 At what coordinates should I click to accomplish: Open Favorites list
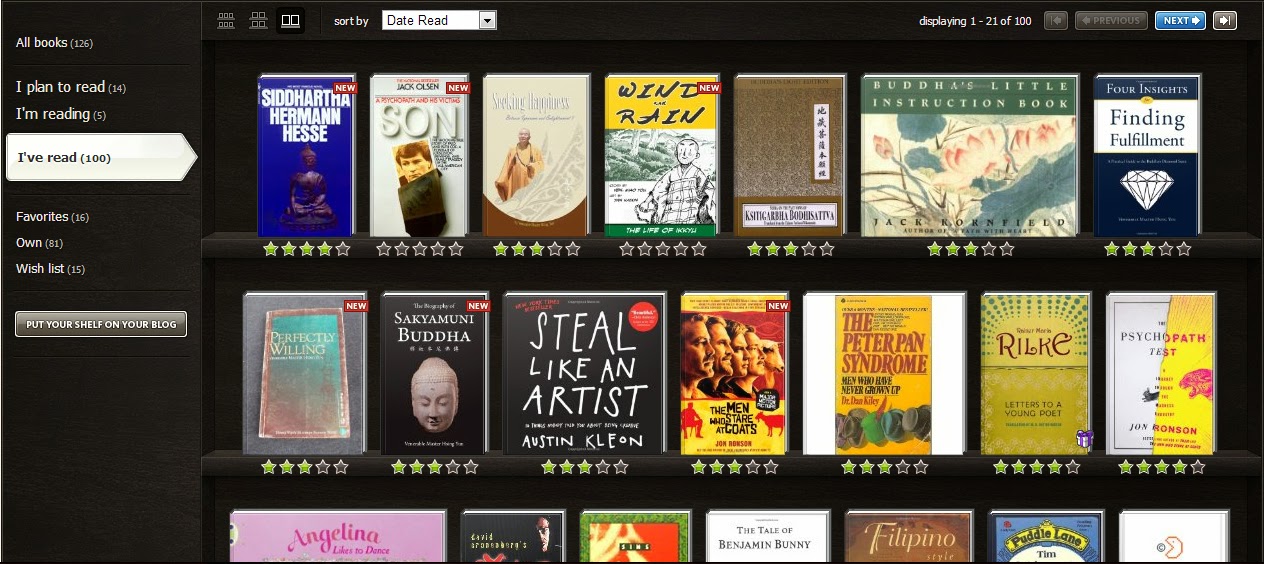[x=52, y=217]
